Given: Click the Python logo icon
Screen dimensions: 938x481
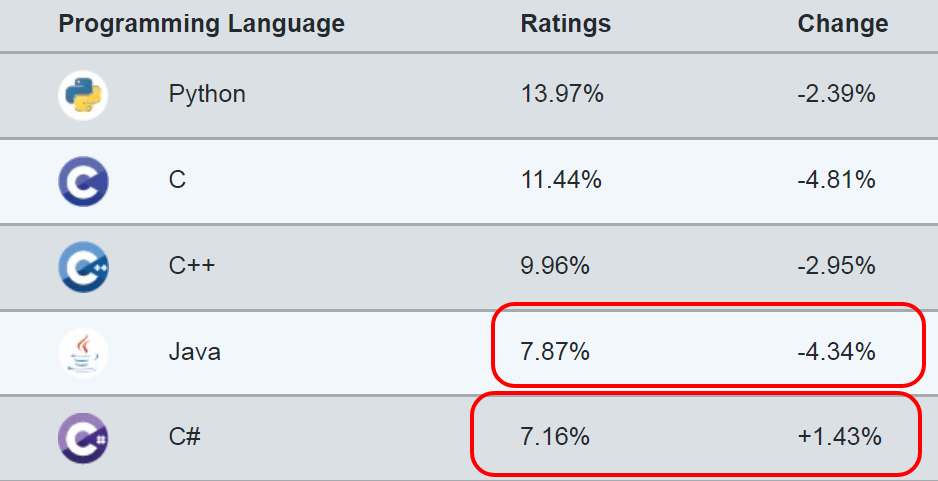Looking at the screenshot, I should (83, 95).
